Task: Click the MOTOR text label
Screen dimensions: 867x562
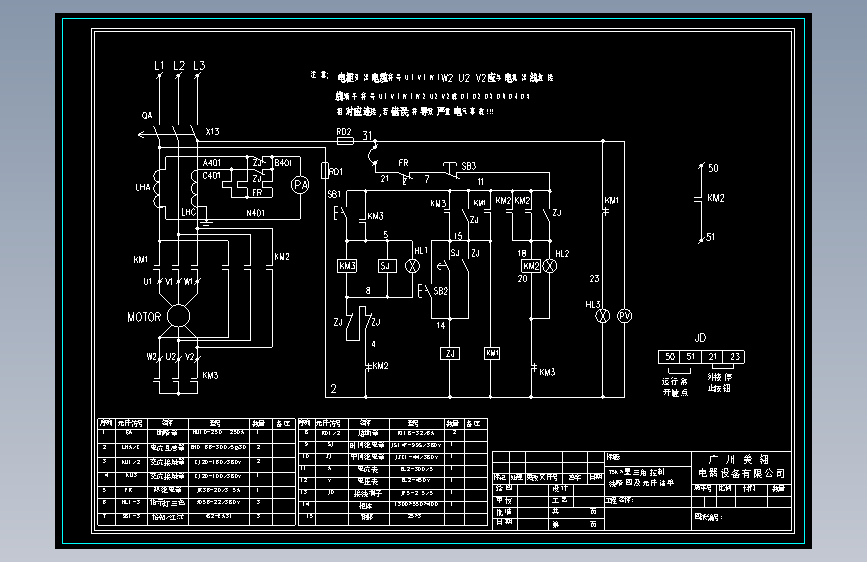Action: [144, 318]
